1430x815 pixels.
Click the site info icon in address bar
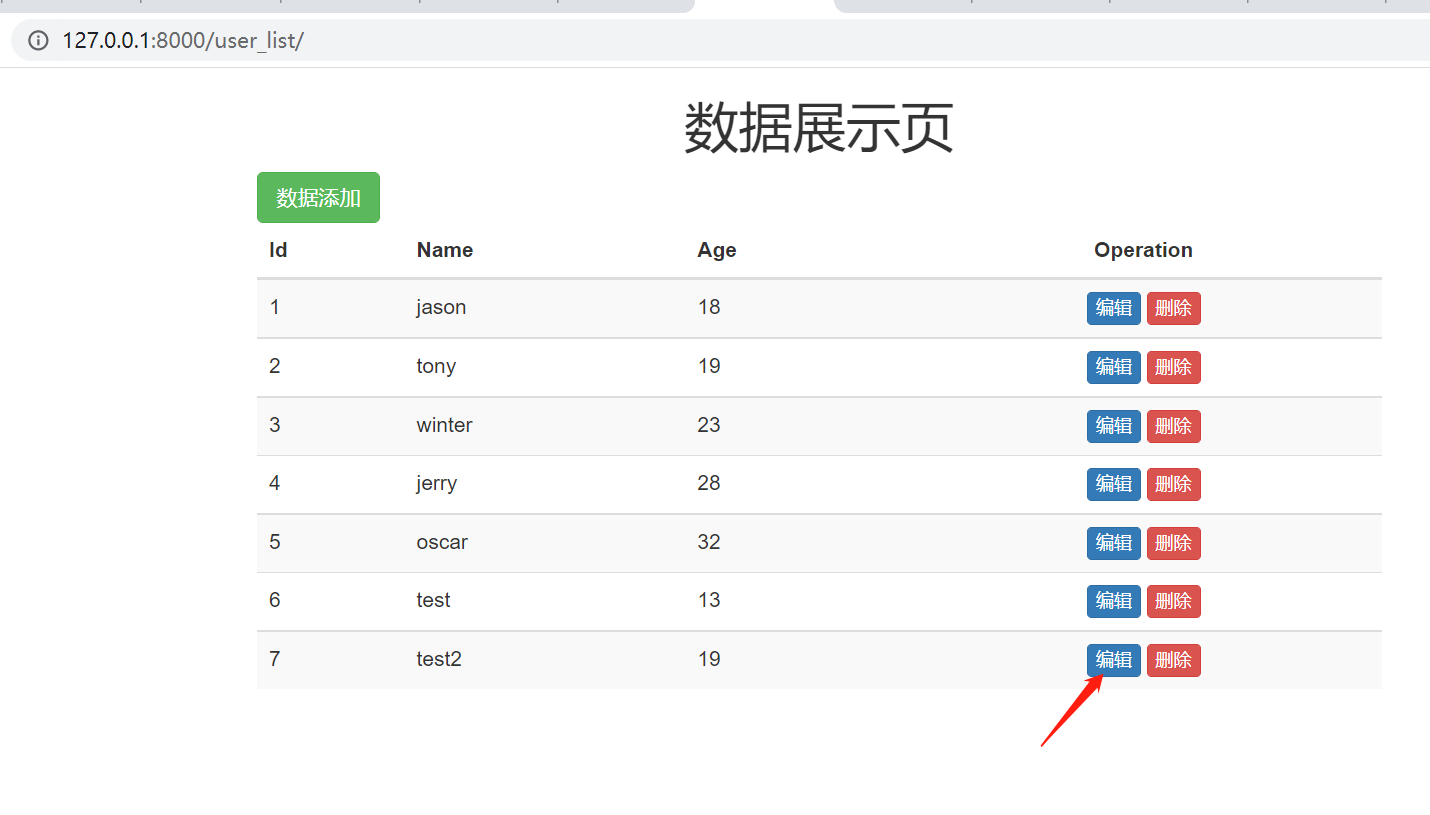(38, 41)
